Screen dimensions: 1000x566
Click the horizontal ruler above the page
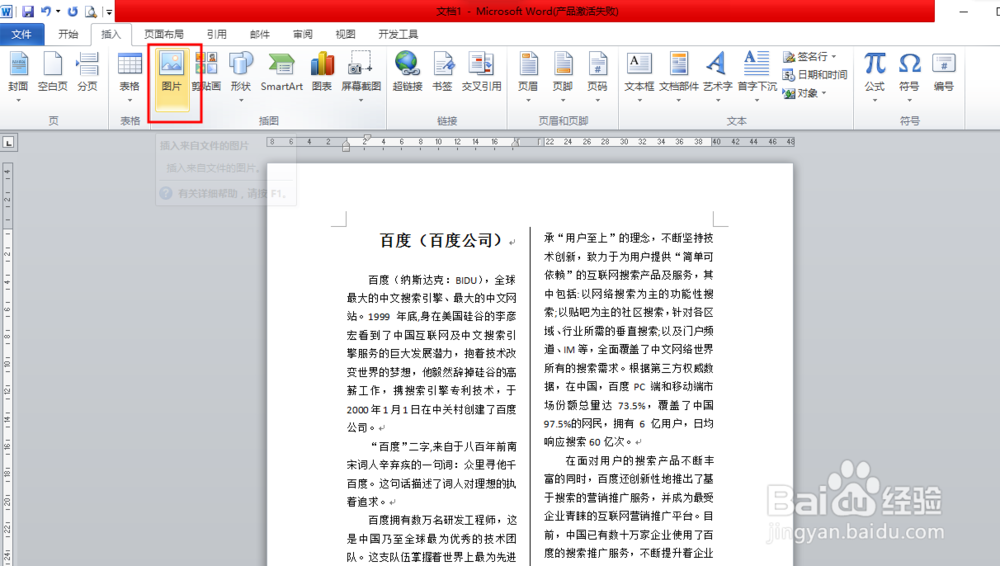click(x=530, y=142)
